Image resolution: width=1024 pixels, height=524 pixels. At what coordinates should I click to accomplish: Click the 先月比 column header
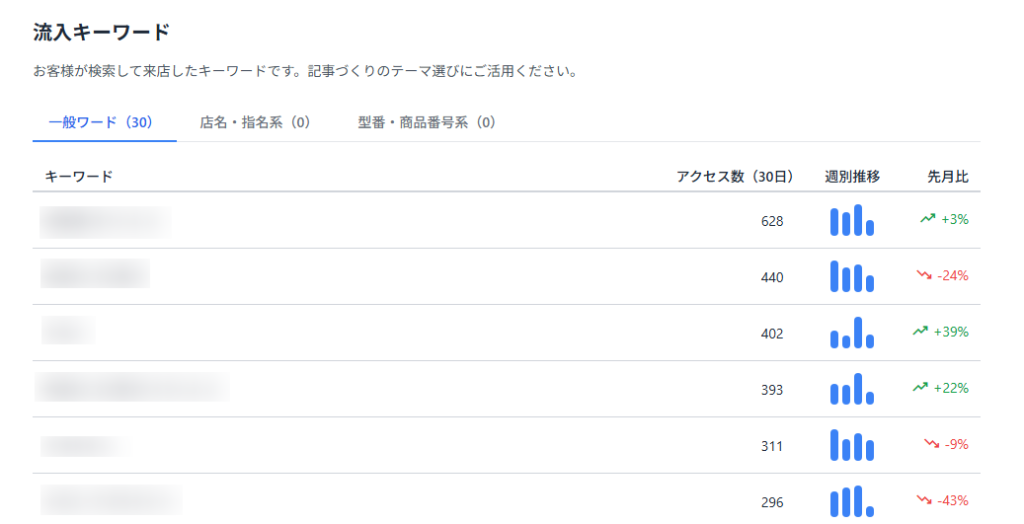click(948, 176)
